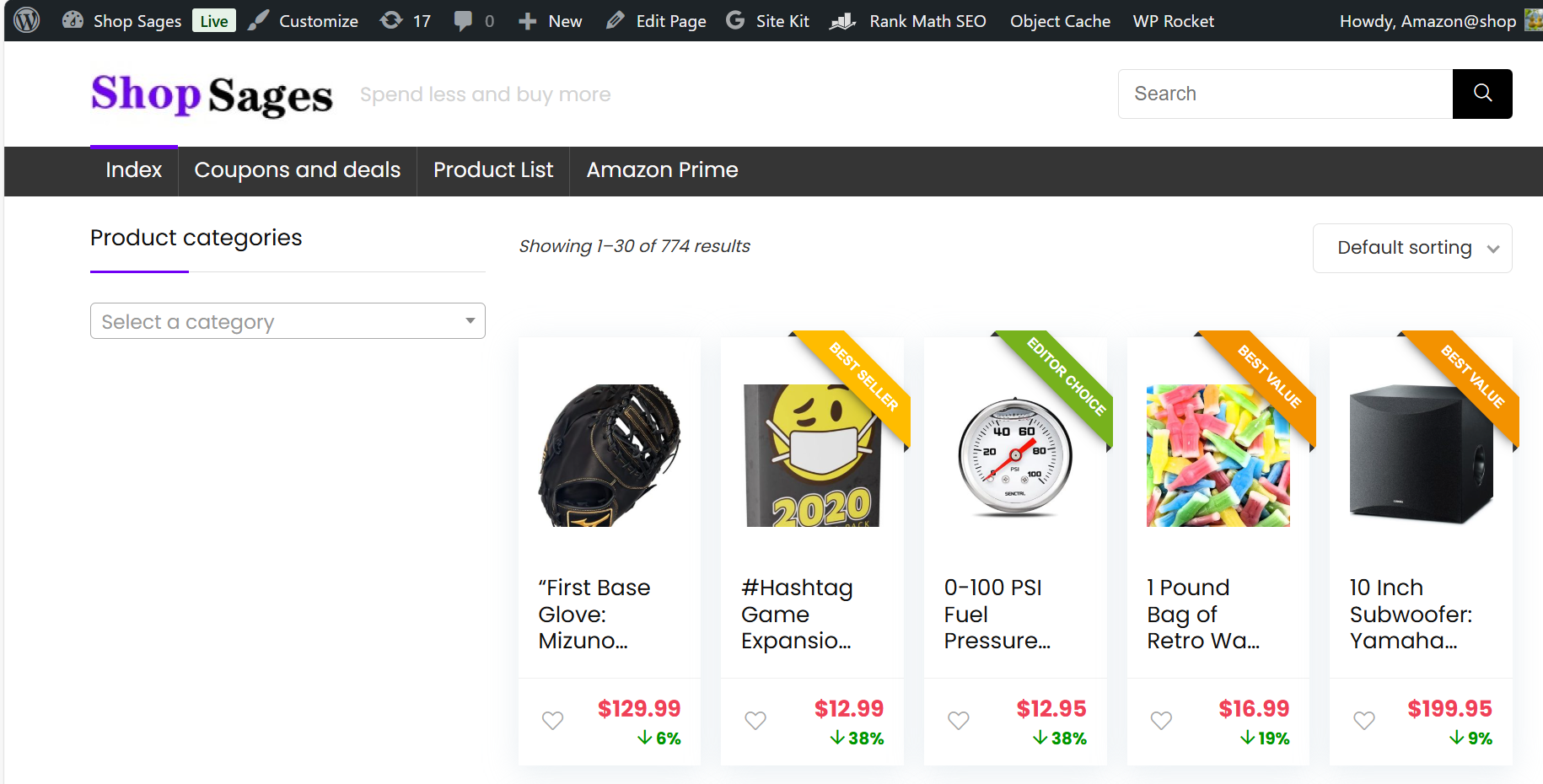Click the New content plus icon

click(x=527, y=20)
